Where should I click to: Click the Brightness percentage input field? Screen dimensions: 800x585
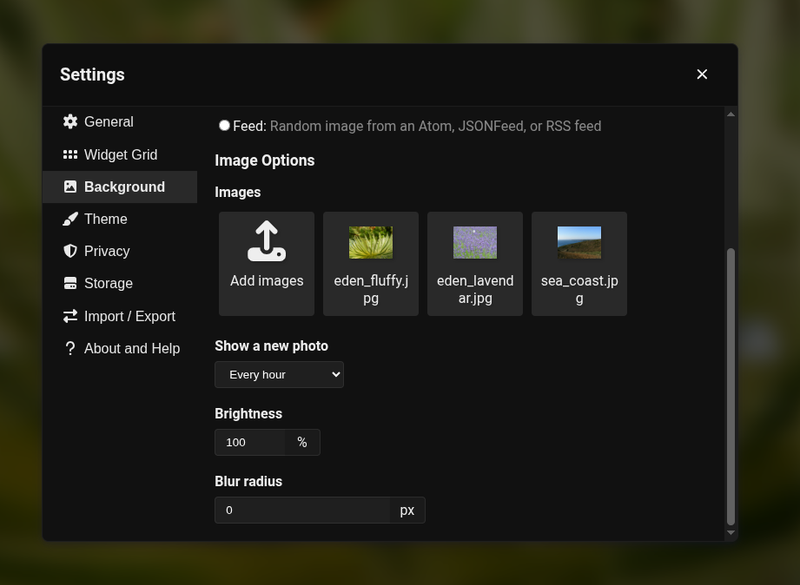(249, 442)
